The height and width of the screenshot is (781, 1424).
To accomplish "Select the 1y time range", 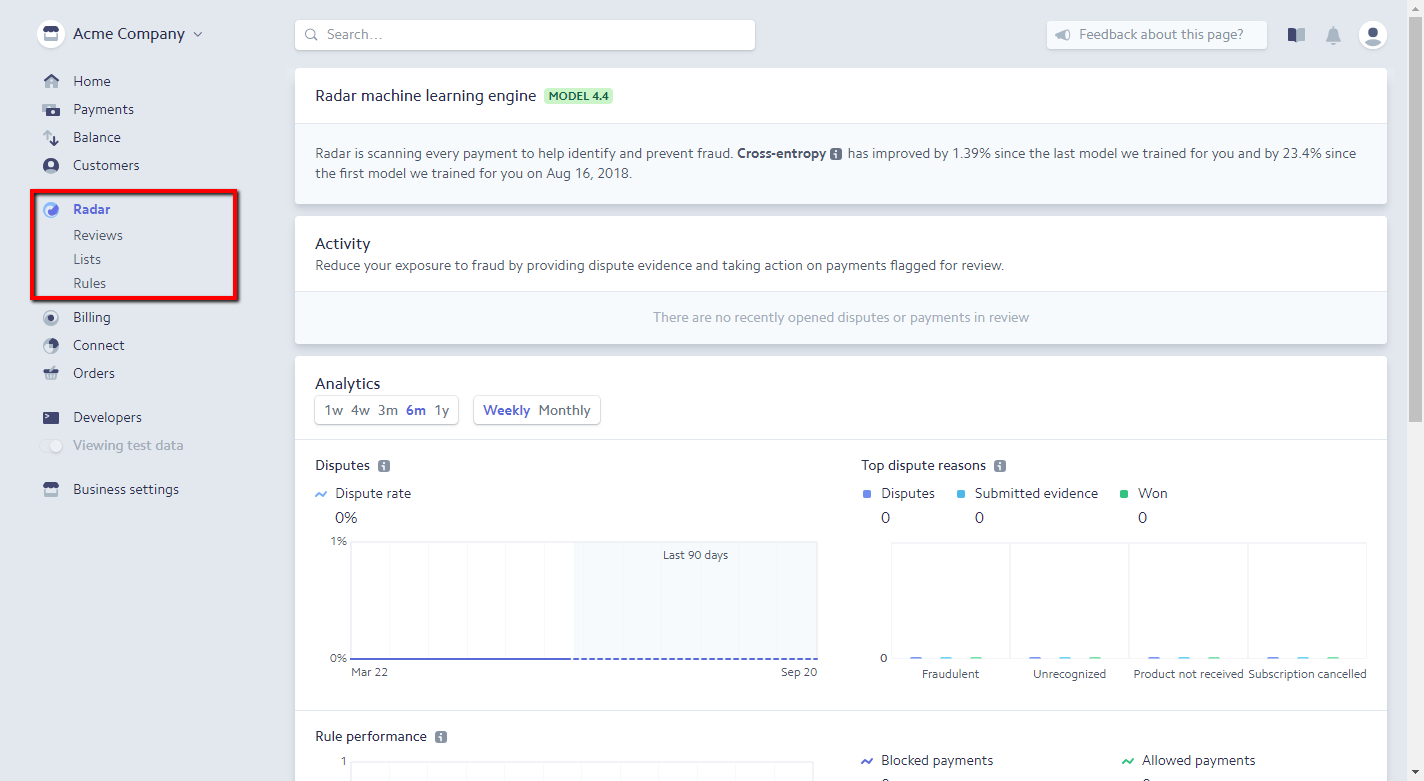I will coord(442,410).
